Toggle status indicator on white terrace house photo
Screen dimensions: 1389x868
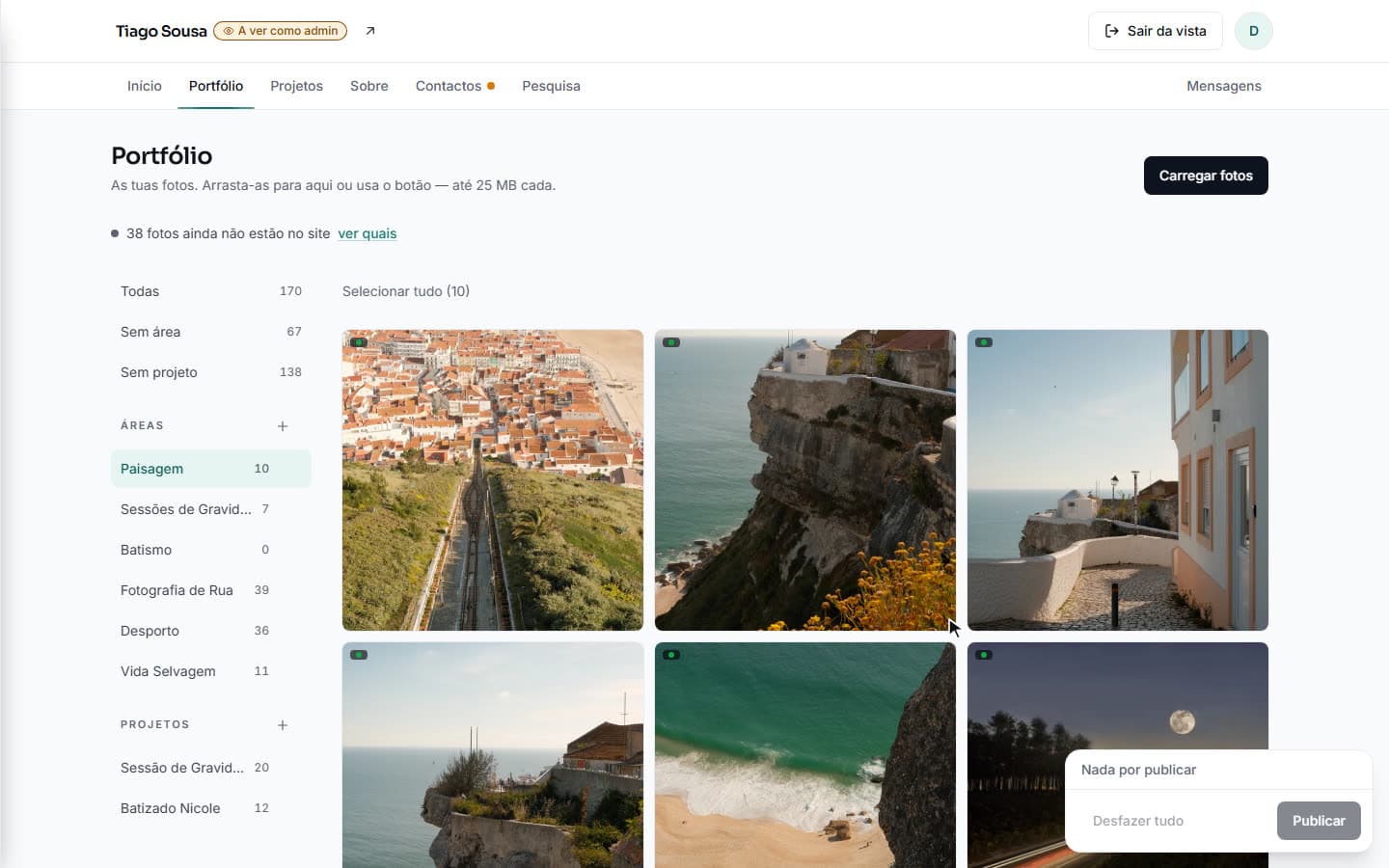pos(984,342)
